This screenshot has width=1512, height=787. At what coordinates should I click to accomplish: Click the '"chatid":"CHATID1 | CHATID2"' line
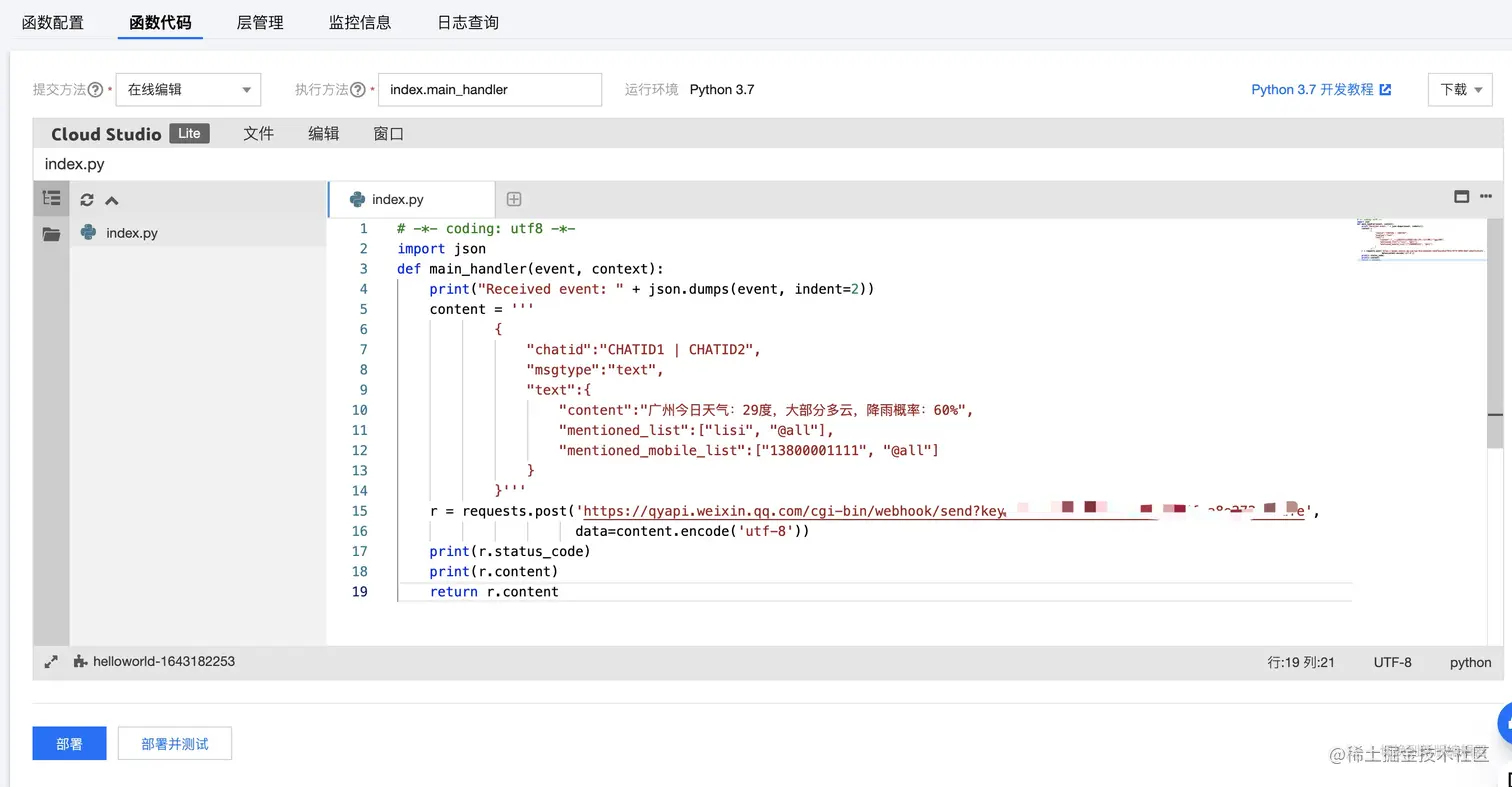[x=644, y=349]
